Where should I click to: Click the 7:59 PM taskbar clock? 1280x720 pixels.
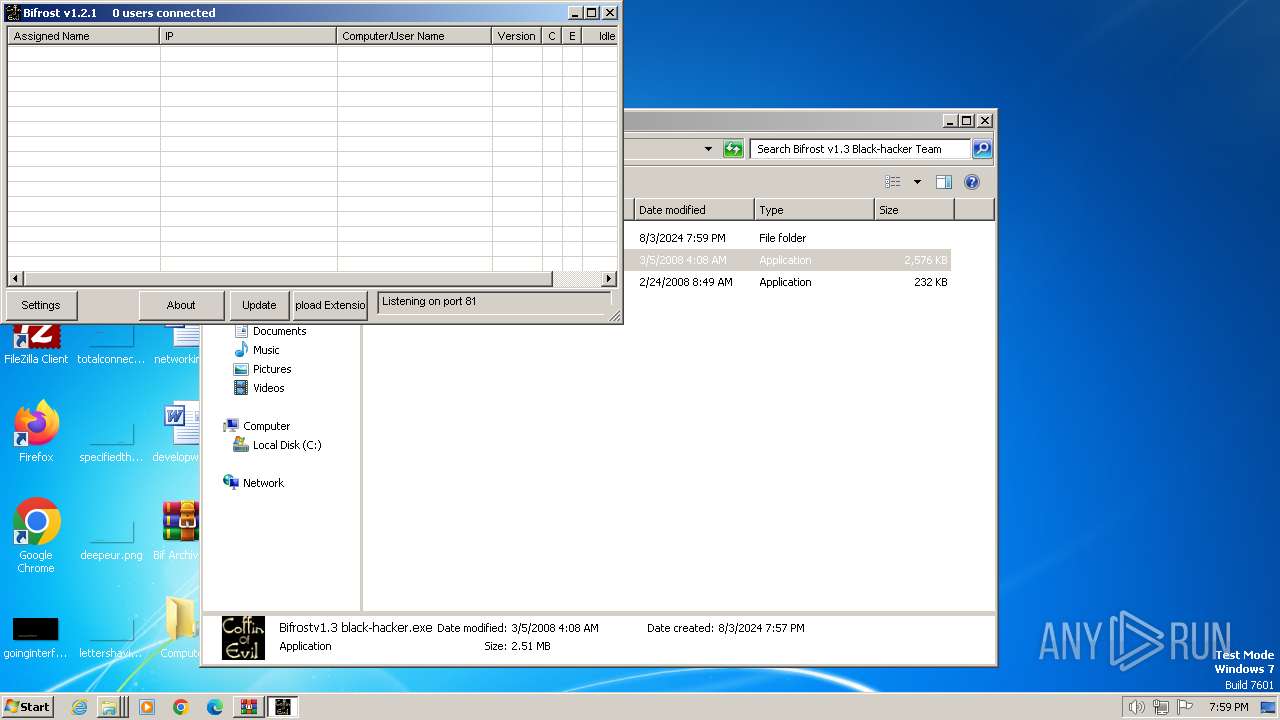click(1228, 707)
